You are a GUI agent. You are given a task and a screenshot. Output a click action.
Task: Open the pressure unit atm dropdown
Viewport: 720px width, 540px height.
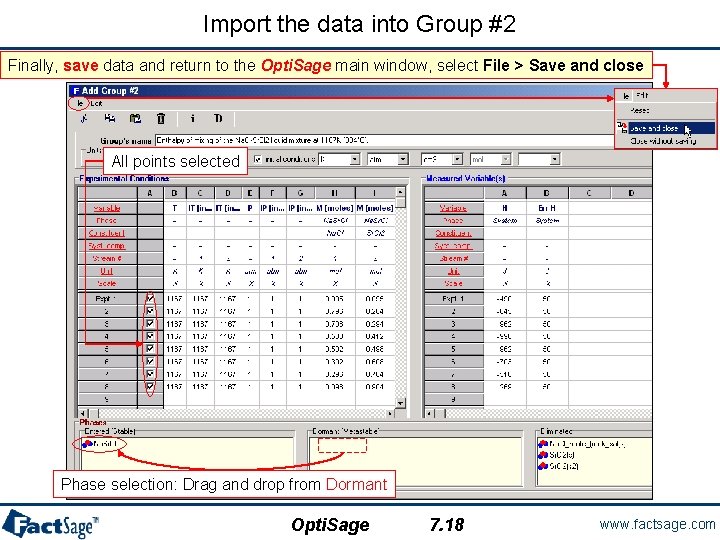(403, 159)
